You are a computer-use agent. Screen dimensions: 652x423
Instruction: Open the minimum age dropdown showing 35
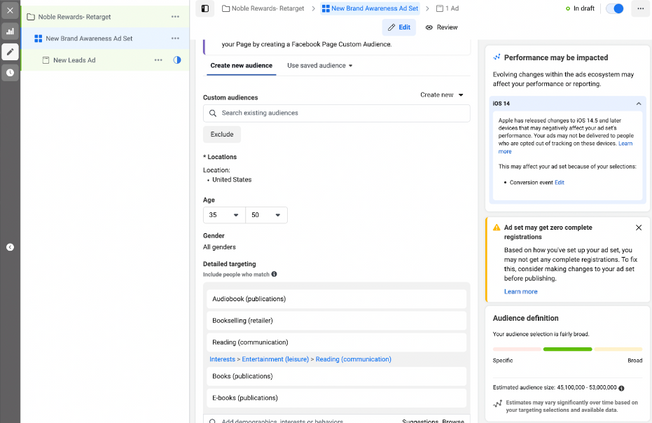[224, 215]
